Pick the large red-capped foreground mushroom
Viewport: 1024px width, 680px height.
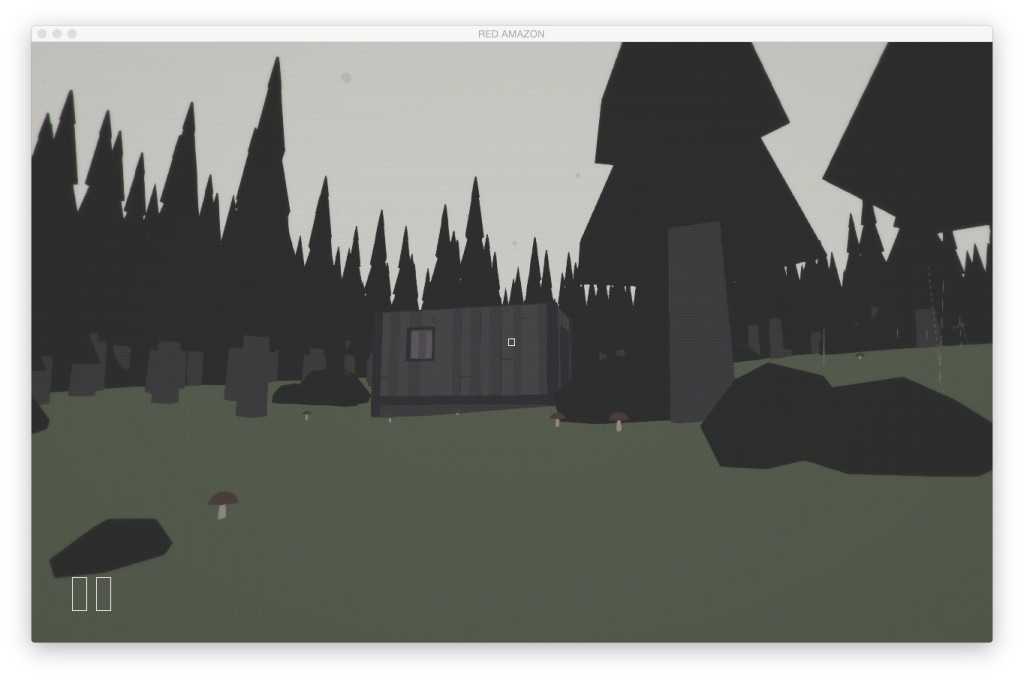click(223, 503)
